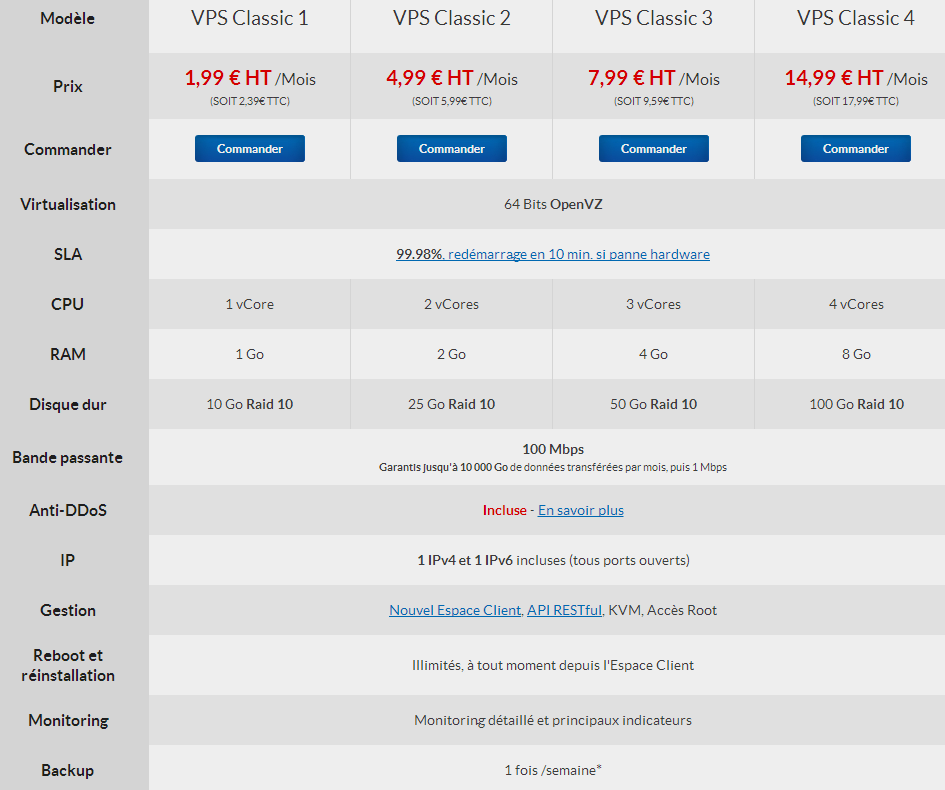Click the 7,99 € HT price
Screen dimensions: 945x790
[x=631, y=78]
